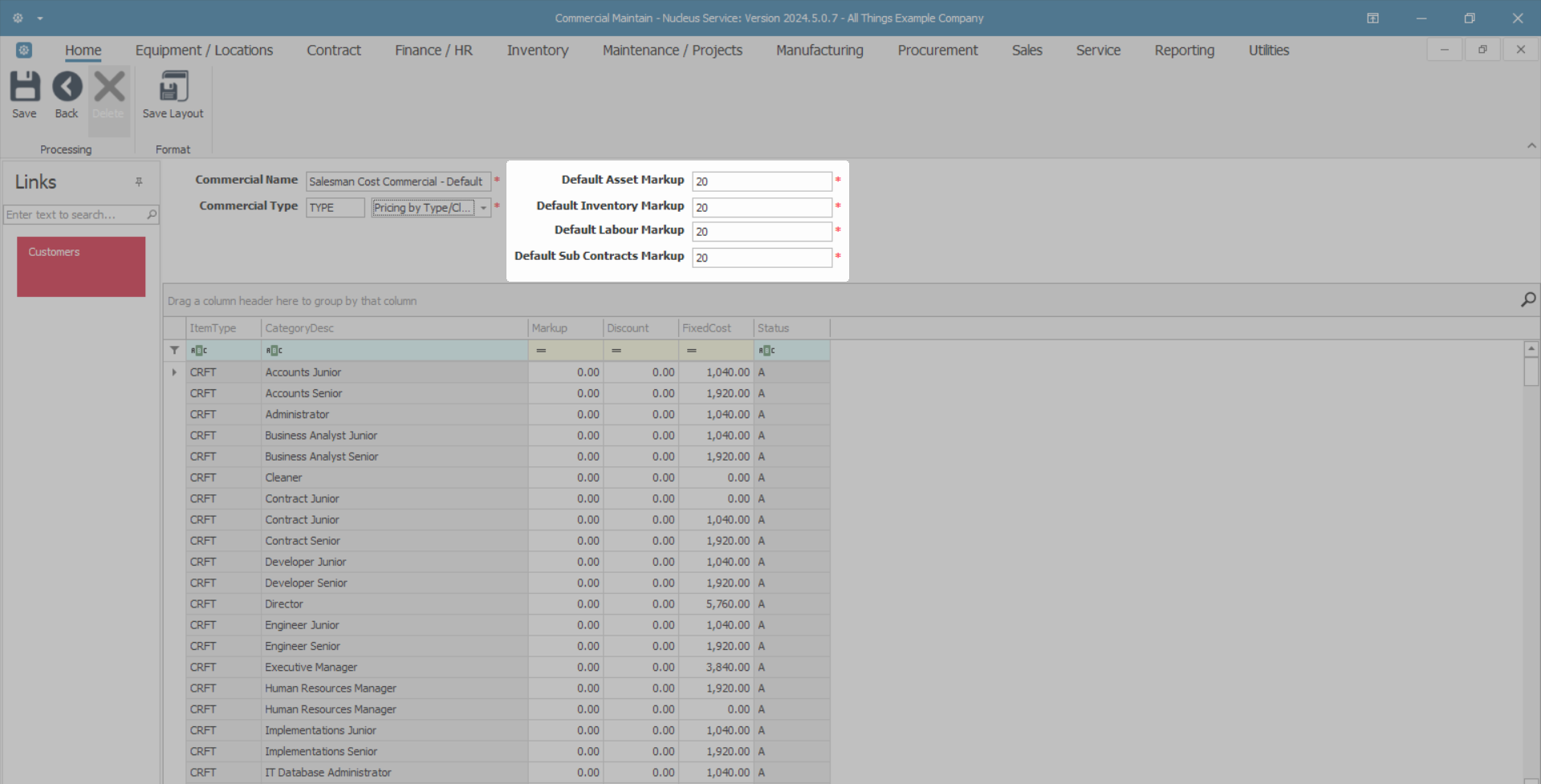Collapse the ribbon with the chevron
The width and height of the screenshot is (1541, 784).
tap(1531, 146)
